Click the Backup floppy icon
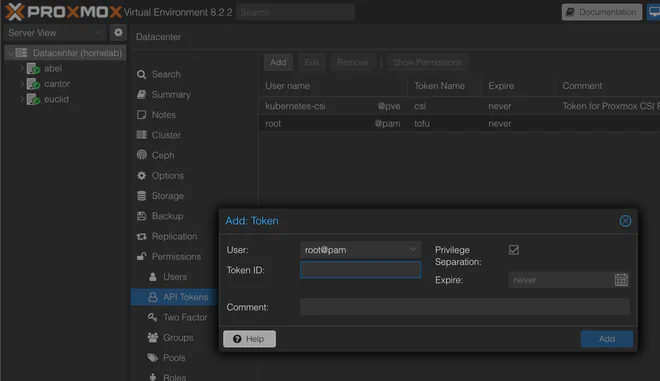This screenshot has width=660, height=381. (141, 216)
